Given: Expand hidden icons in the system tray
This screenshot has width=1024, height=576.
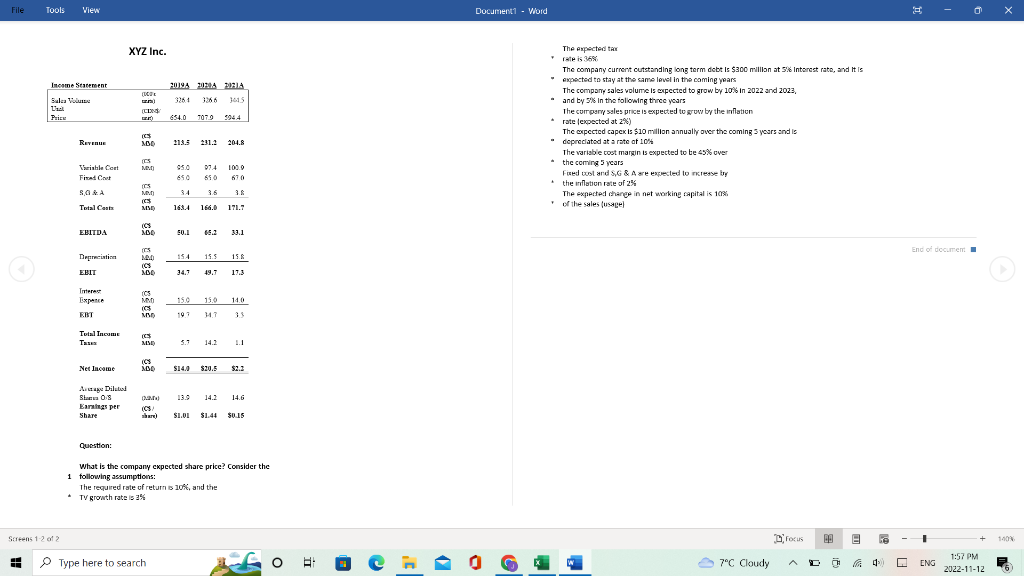Looking at the screenshot, I should tap(792, 563).
